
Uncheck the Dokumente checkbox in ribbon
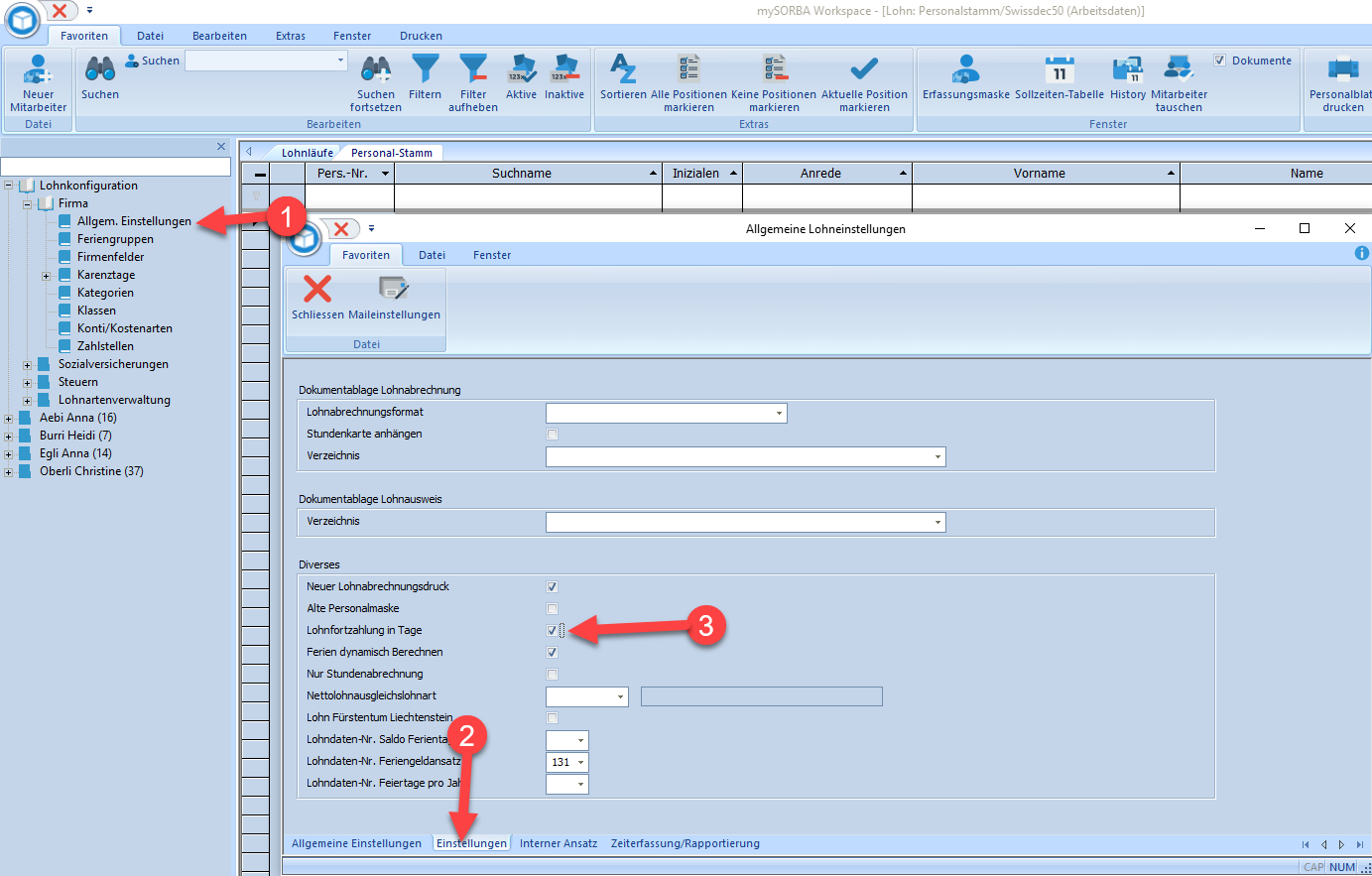click(1220, 61)
